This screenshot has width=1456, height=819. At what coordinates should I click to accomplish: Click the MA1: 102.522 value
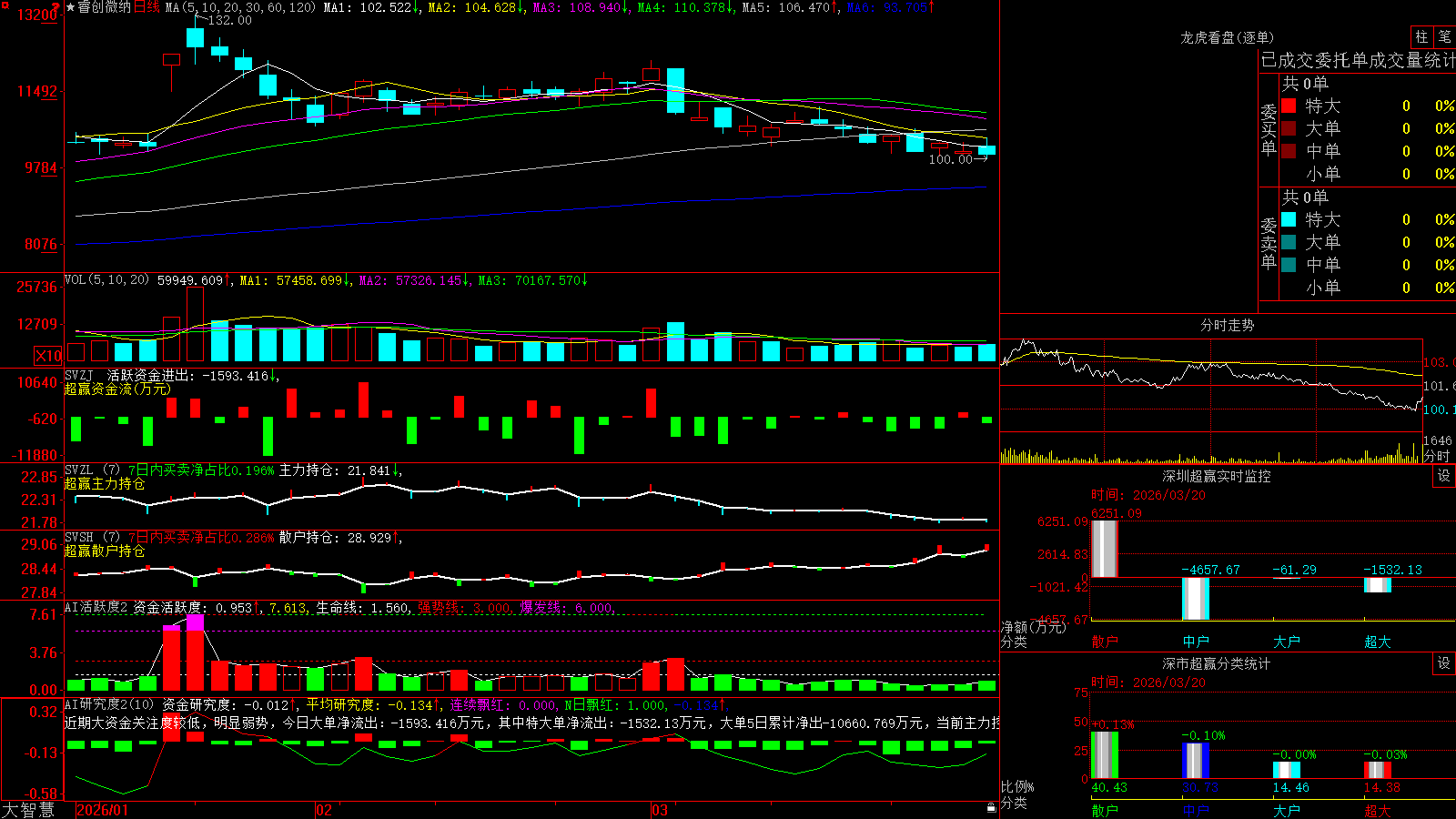coord(371,7)
